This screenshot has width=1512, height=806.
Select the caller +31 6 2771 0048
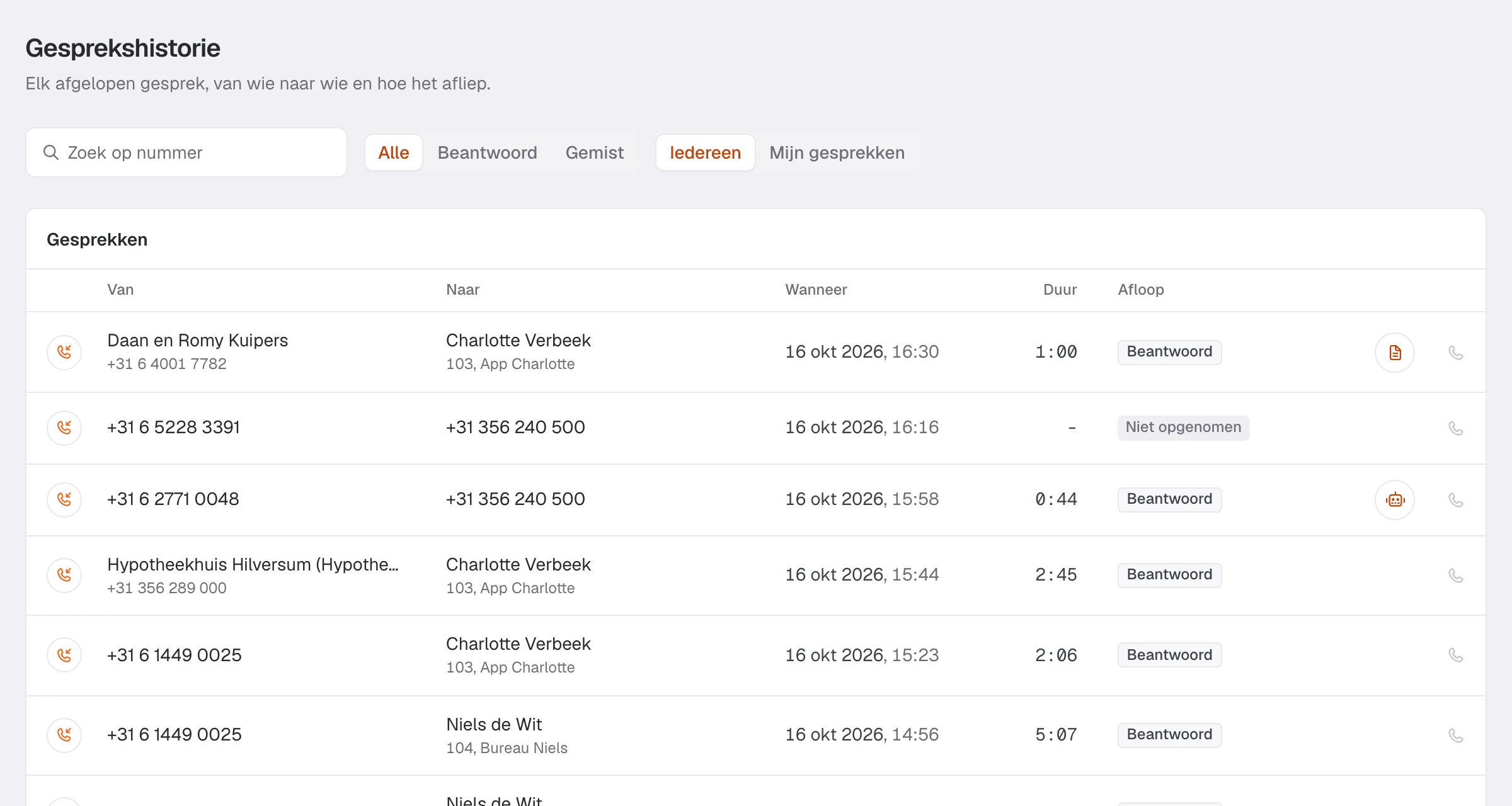(173, 499)
